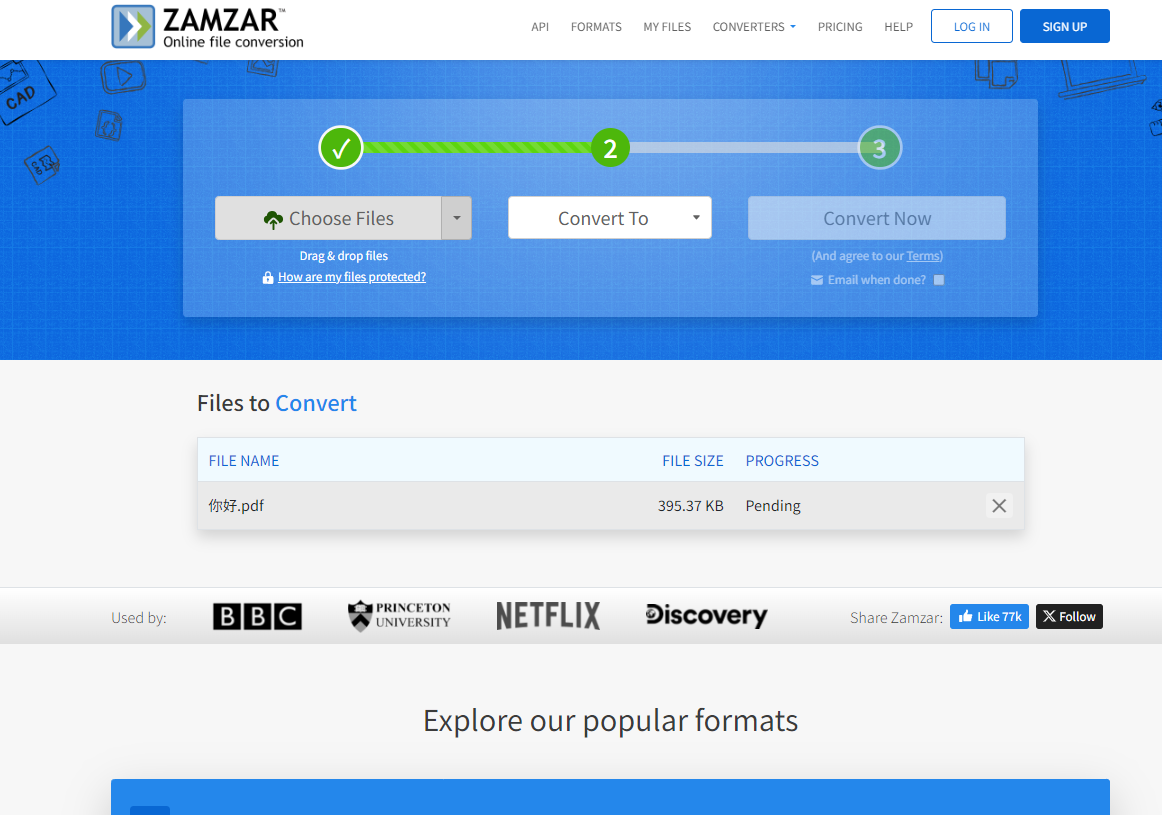
Task: Select Pricing from the top navigation
Action: pyautogui.click(x=840, y=27)
